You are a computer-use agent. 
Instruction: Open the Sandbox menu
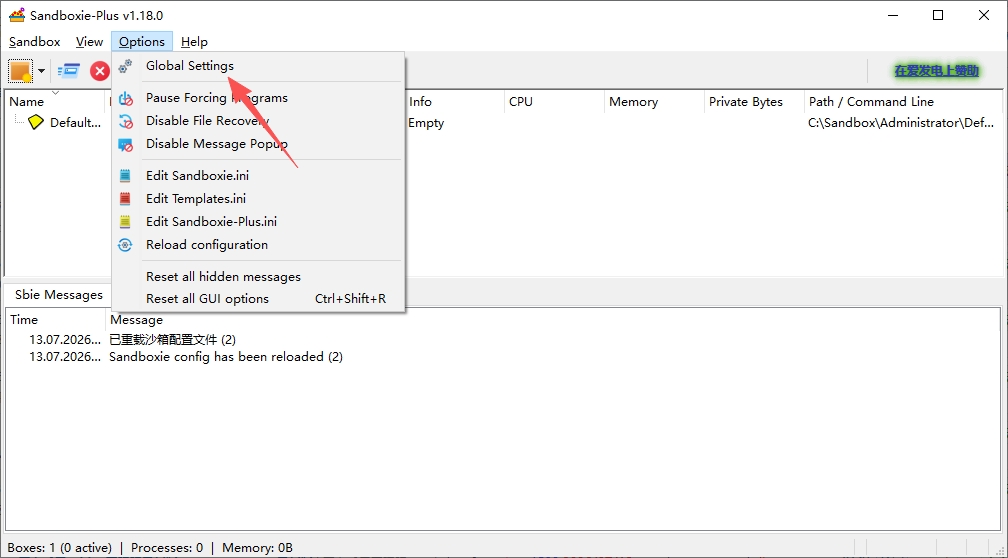35,42
